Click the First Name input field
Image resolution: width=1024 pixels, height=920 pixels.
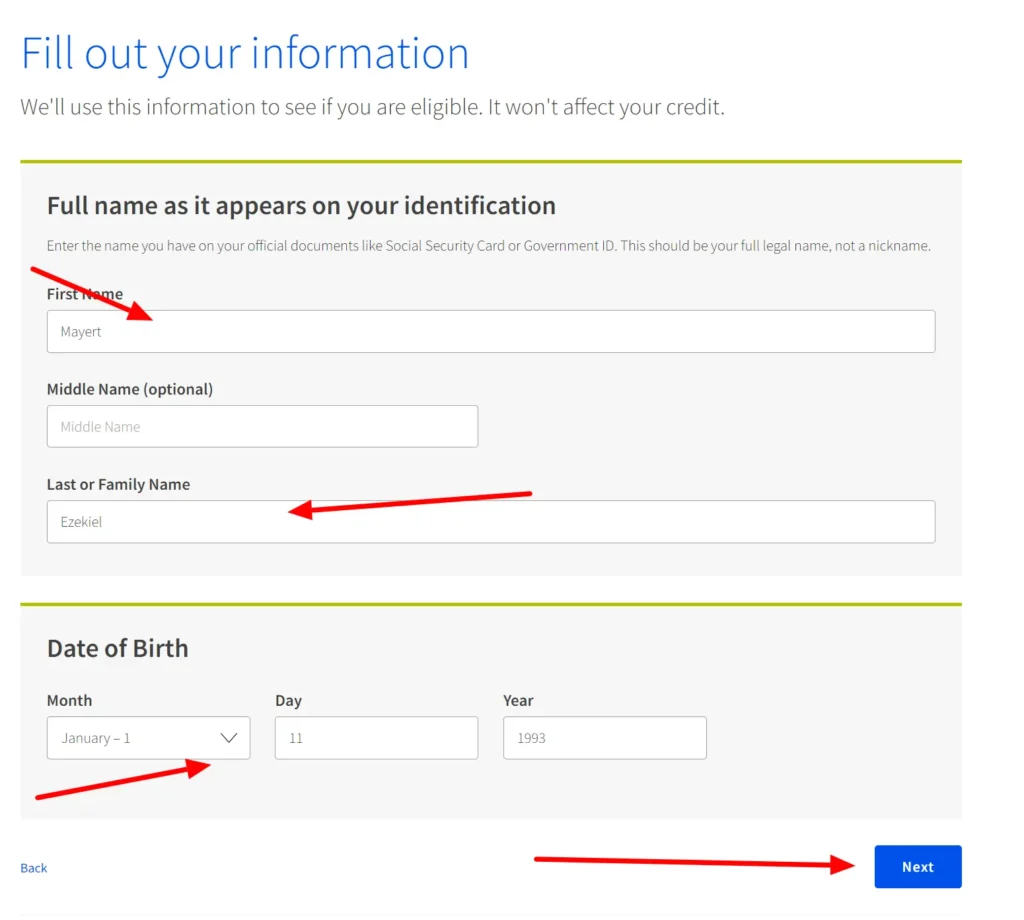point(490,331)
